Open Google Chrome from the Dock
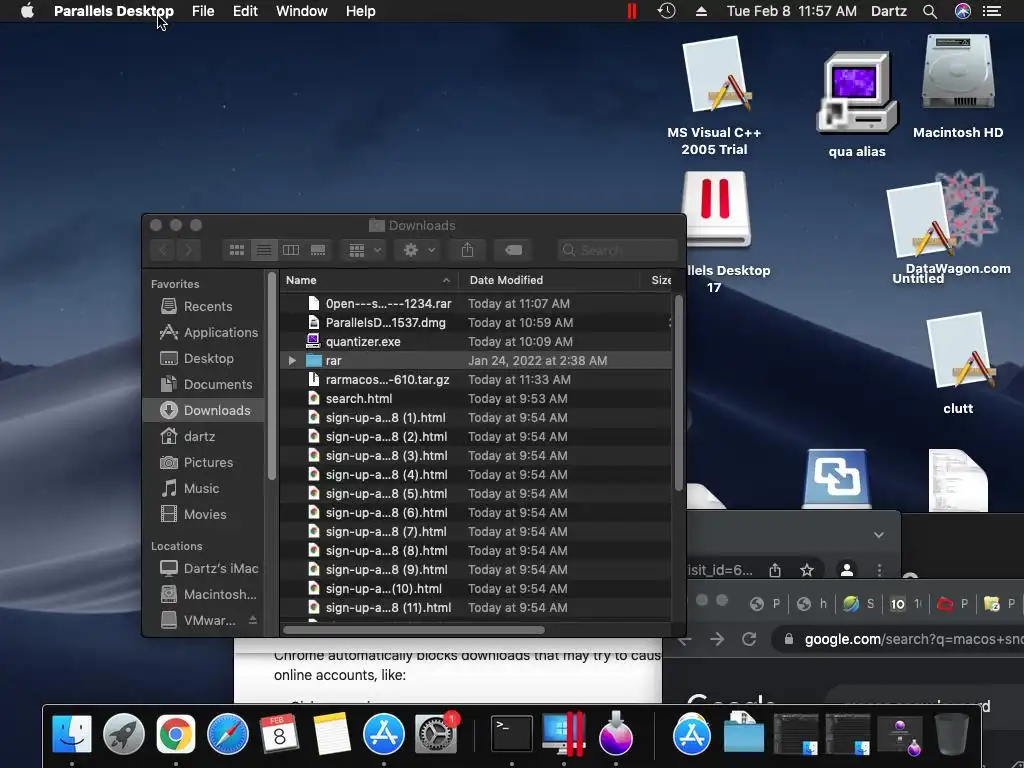Image resolution: width=1024 pixels, height=768 pixels. coord(176,734)
